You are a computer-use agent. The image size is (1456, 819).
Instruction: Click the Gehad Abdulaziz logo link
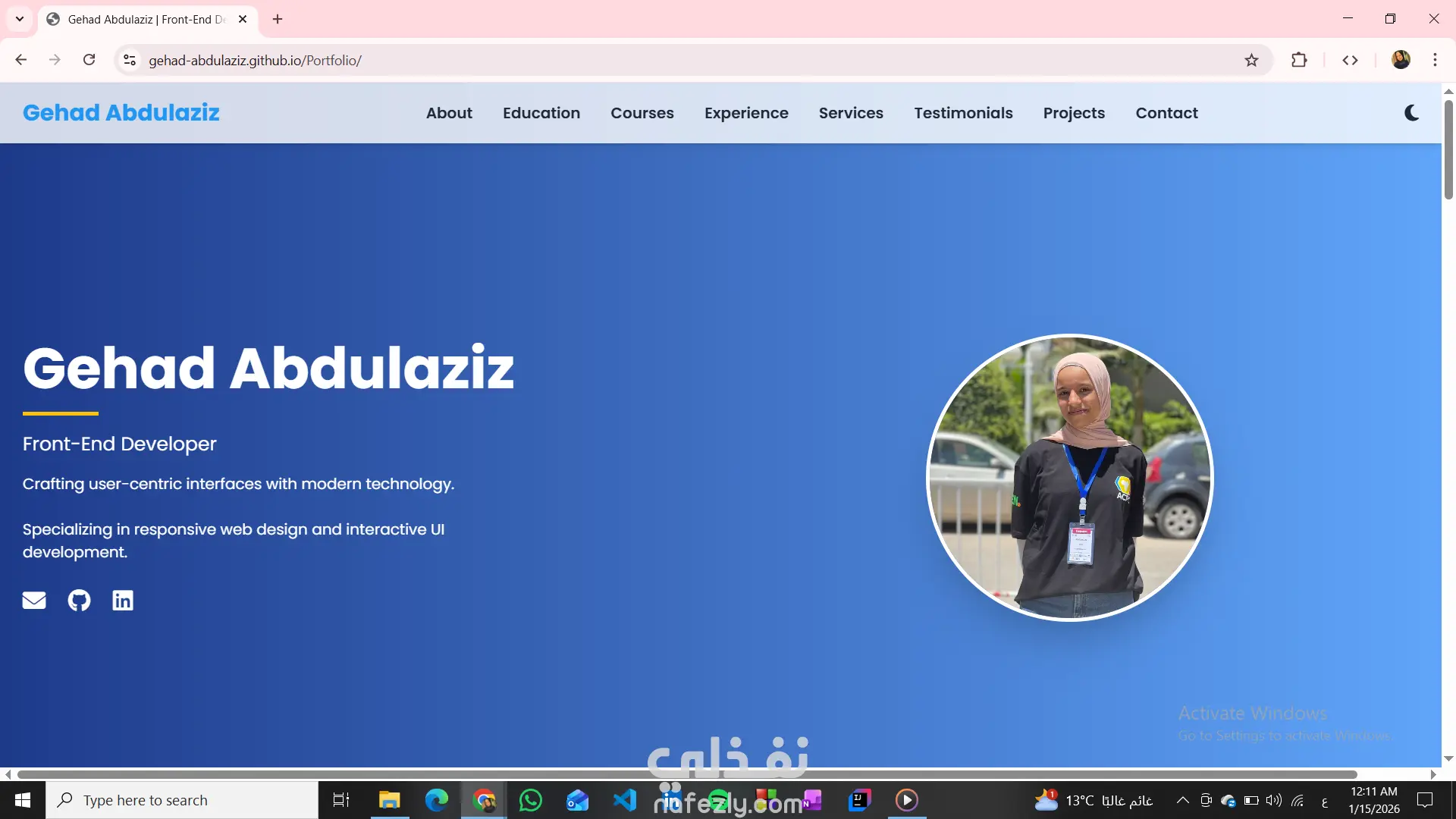(121, 113)
